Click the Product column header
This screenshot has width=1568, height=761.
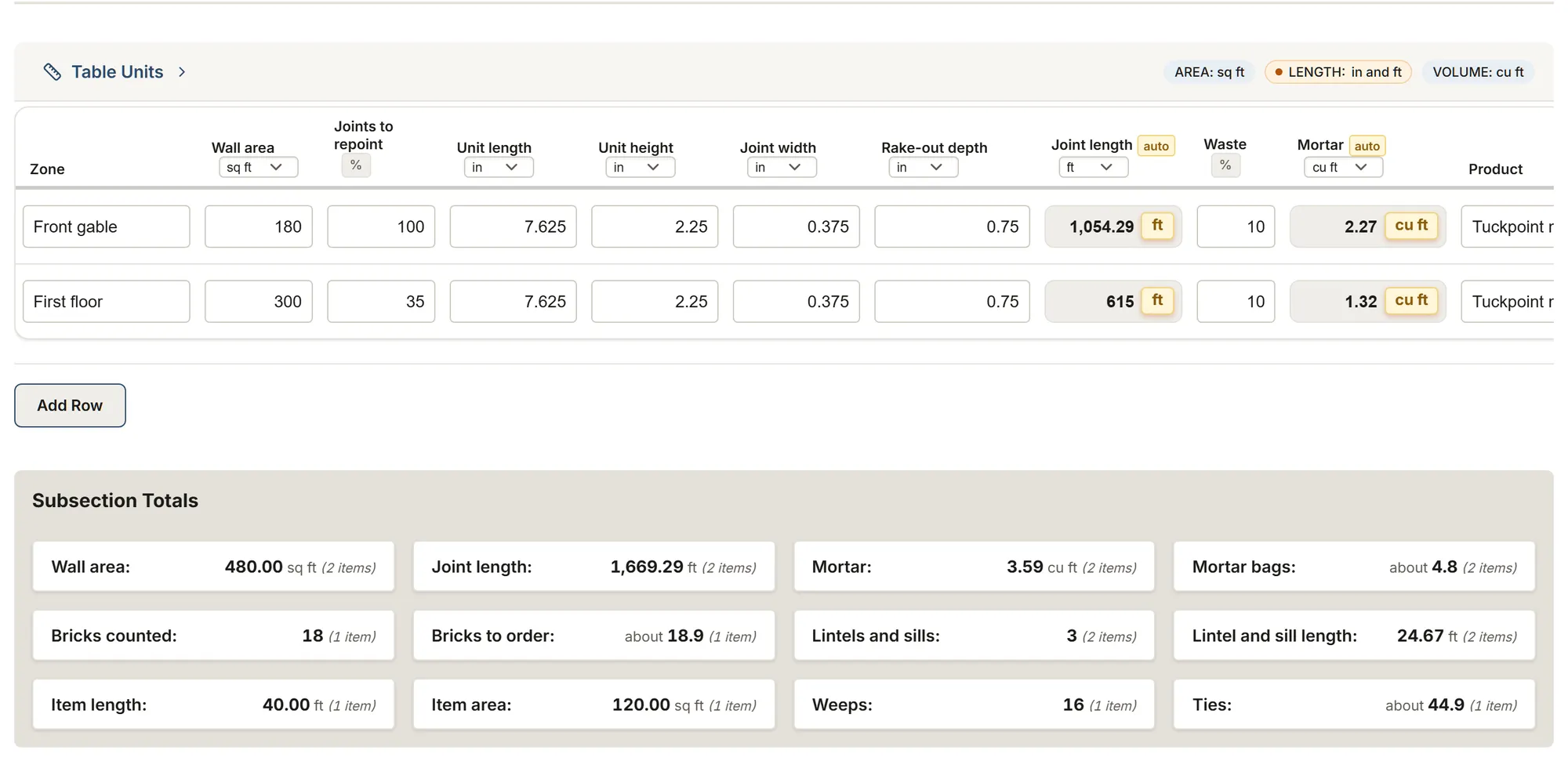(x=1495, y=169)
